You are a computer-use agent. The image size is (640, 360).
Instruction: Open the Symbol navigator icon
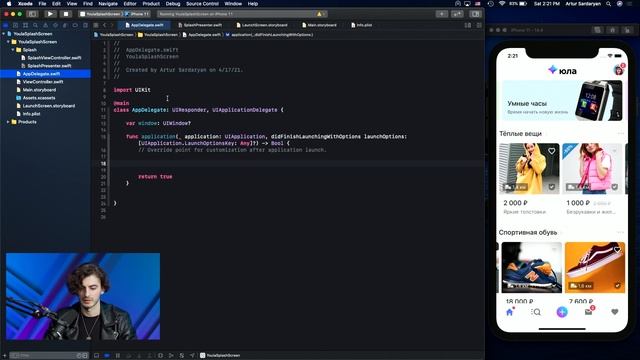pos(25,25)
